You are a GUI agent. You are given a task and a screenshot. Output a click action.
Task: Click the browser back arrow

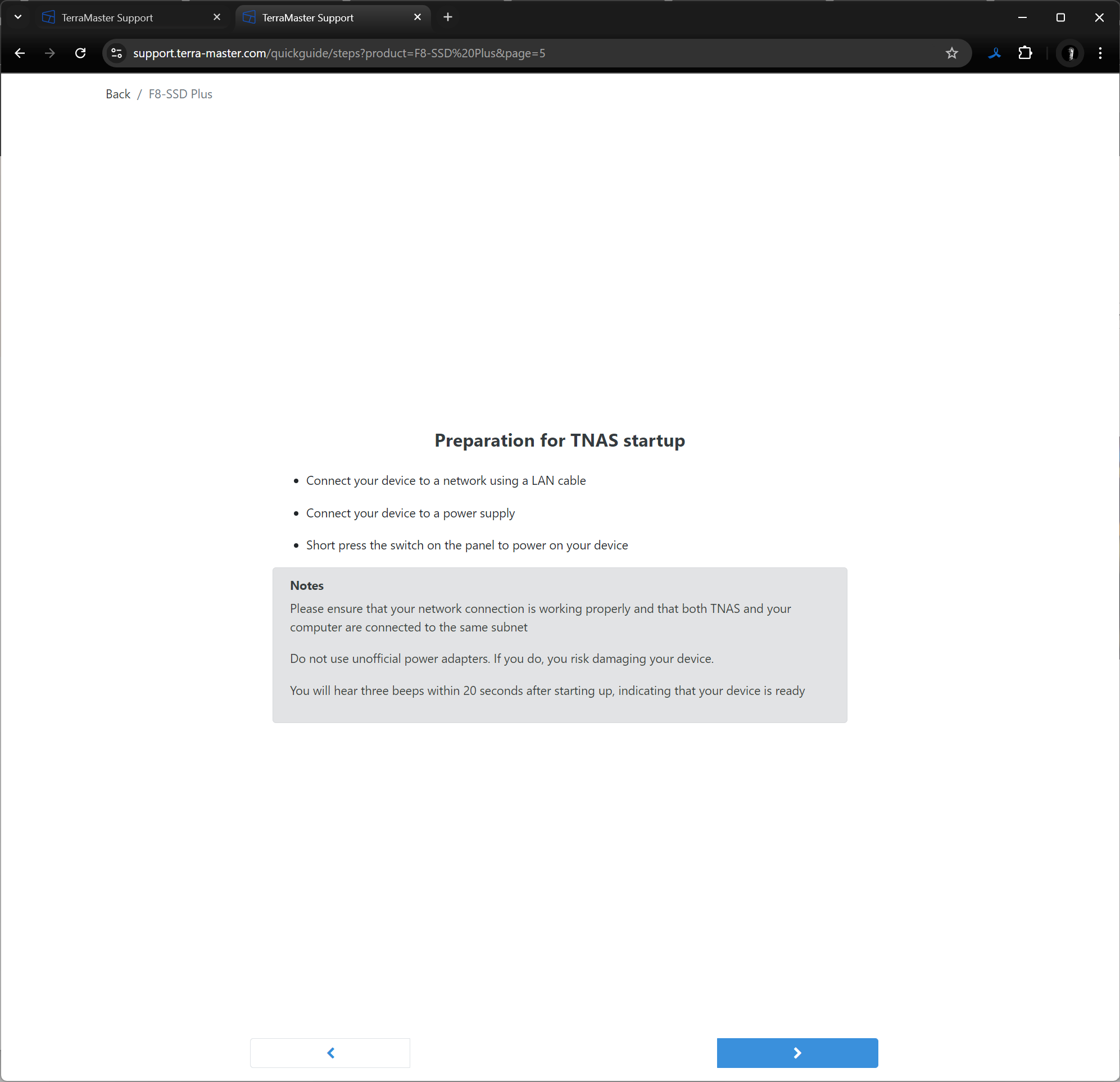(x=20, y=53)
